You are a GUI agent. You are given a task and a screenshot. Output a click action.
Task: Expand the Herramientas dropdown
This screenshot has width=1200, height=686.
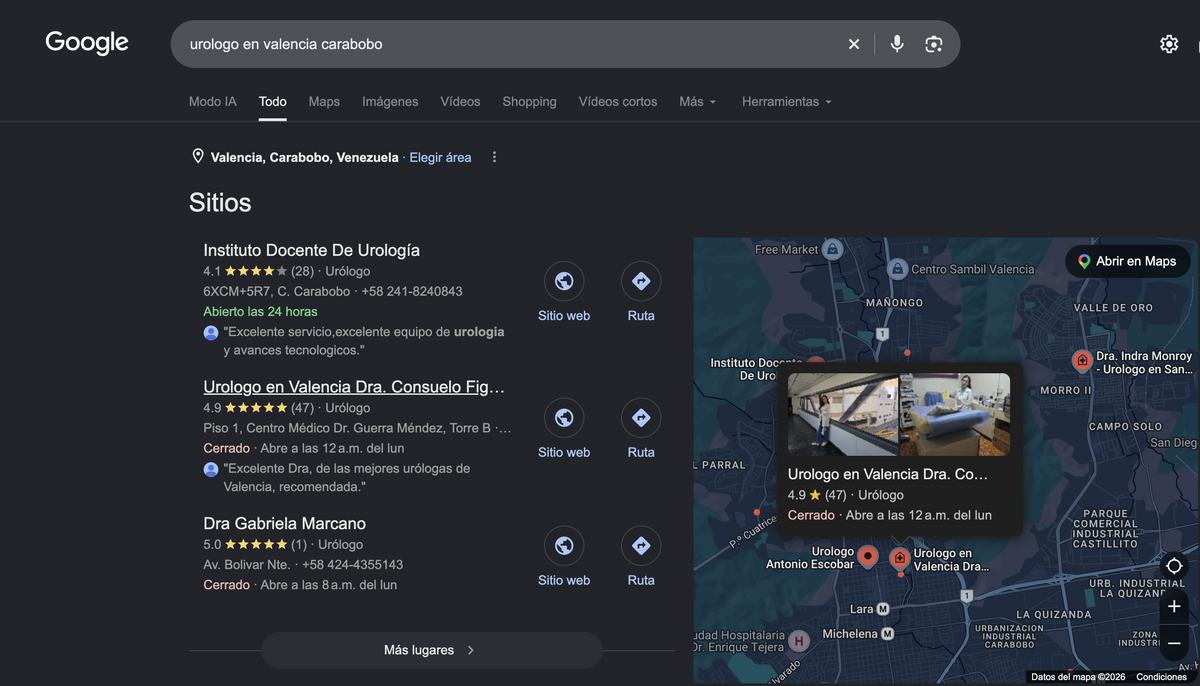tap(786, 101)
